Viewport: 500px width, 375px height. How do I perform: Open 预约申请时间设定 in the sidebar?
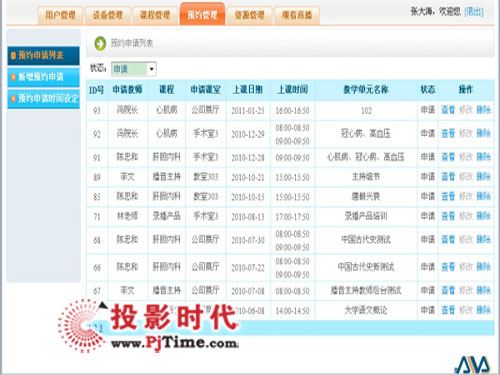tap(44, 99)
